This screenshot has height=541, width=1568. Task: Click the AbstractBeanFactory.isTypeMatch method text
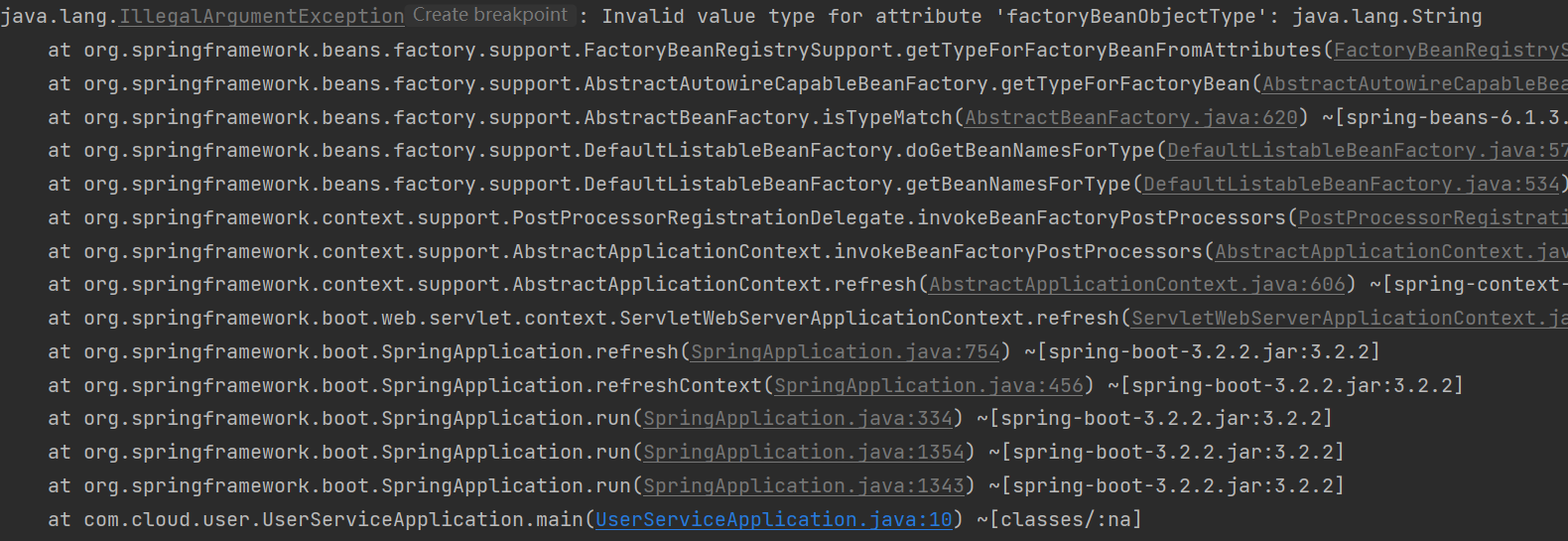768,118
